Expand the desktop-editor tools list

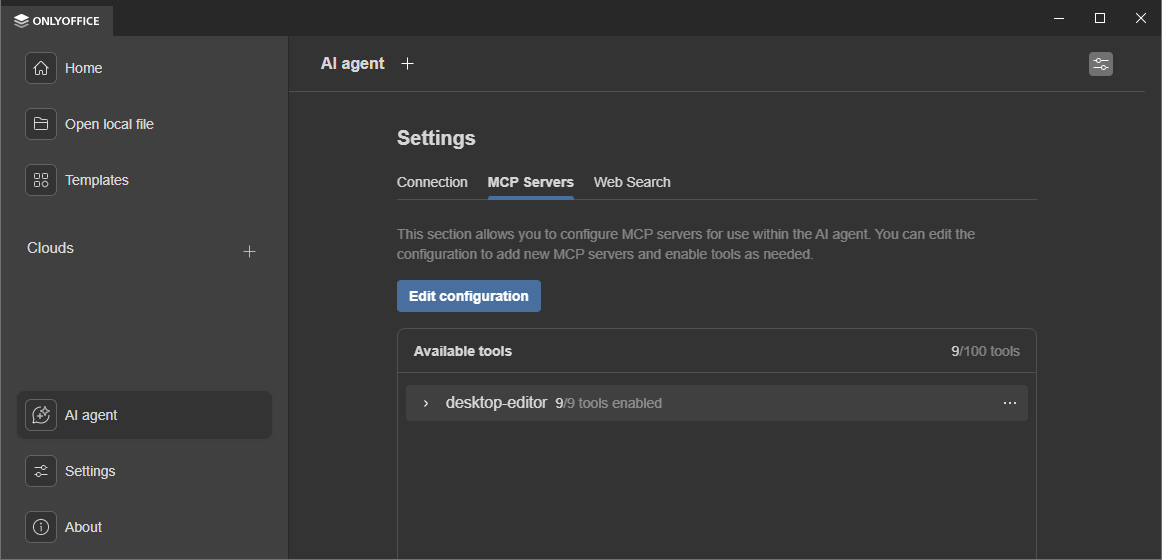click(x=426, y=403)
